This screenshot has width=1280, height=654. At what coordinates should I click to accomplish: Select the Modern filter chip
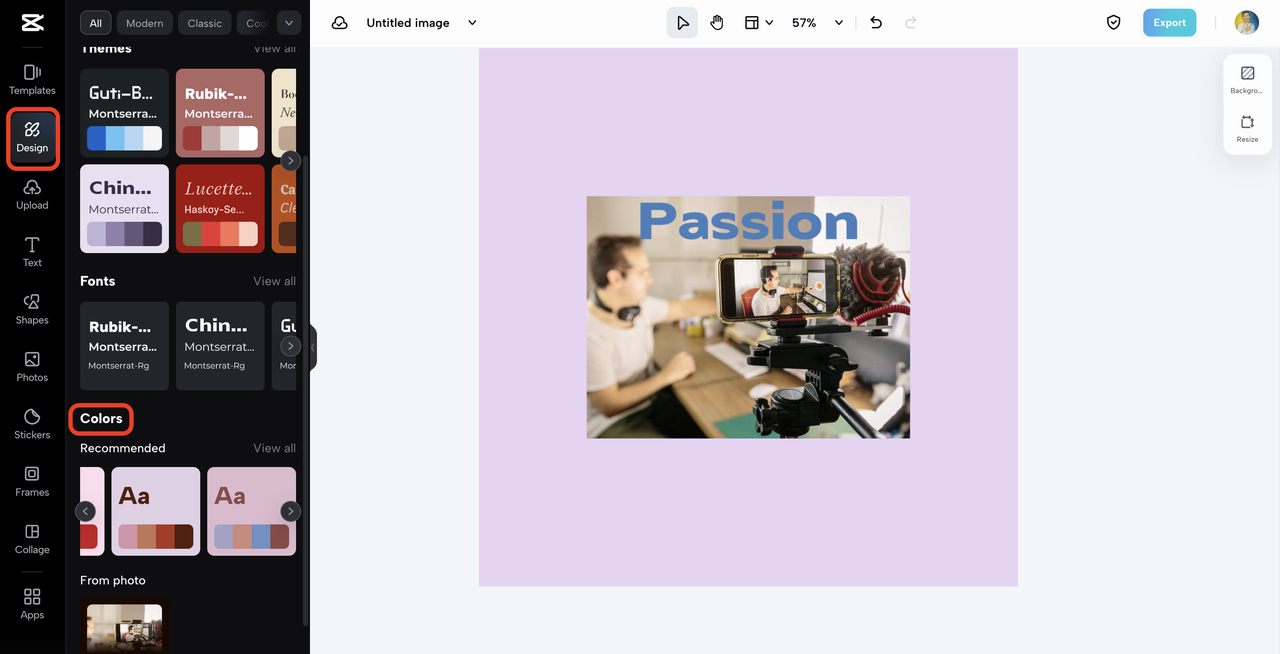click(144, 23)
